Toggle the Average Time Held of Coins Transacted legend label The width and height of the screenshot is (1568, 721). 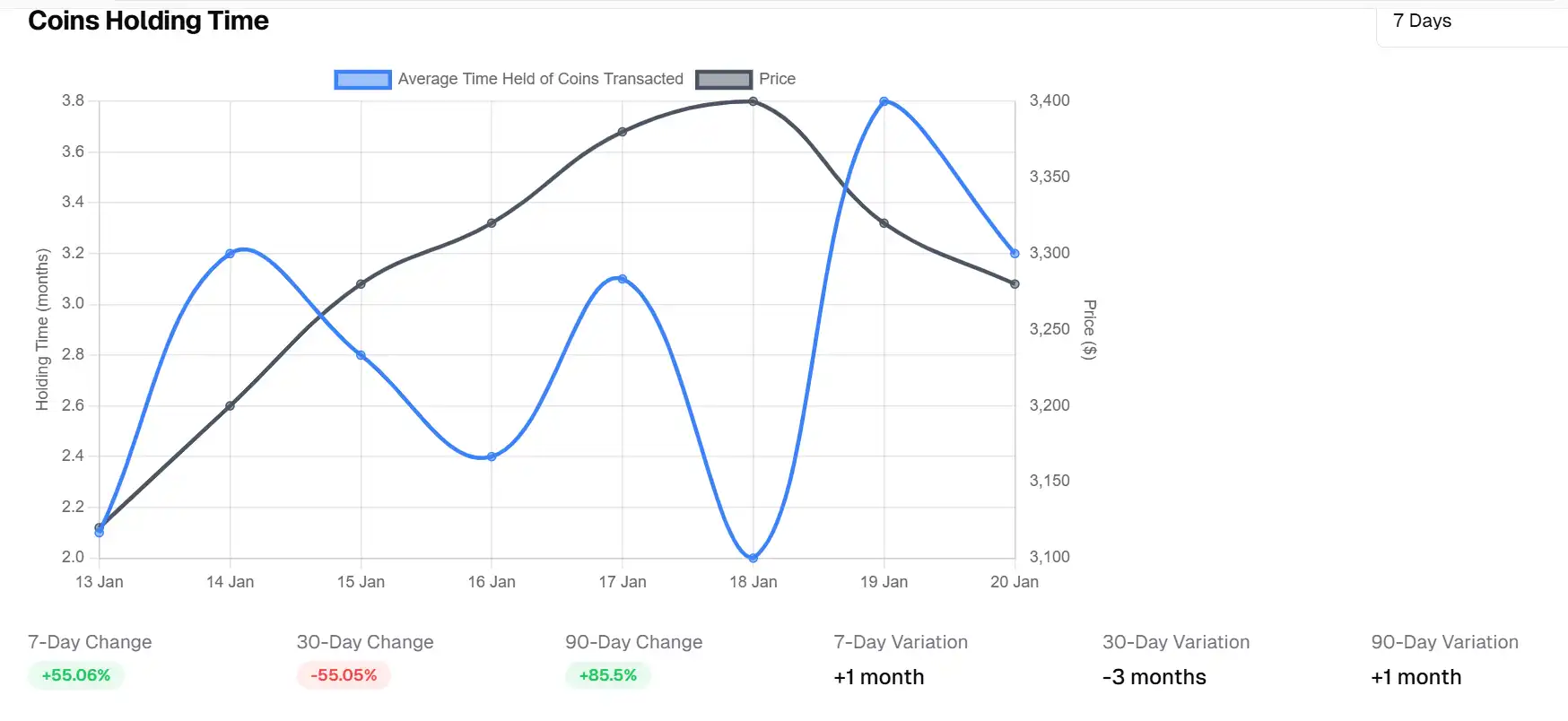point(540,79)
